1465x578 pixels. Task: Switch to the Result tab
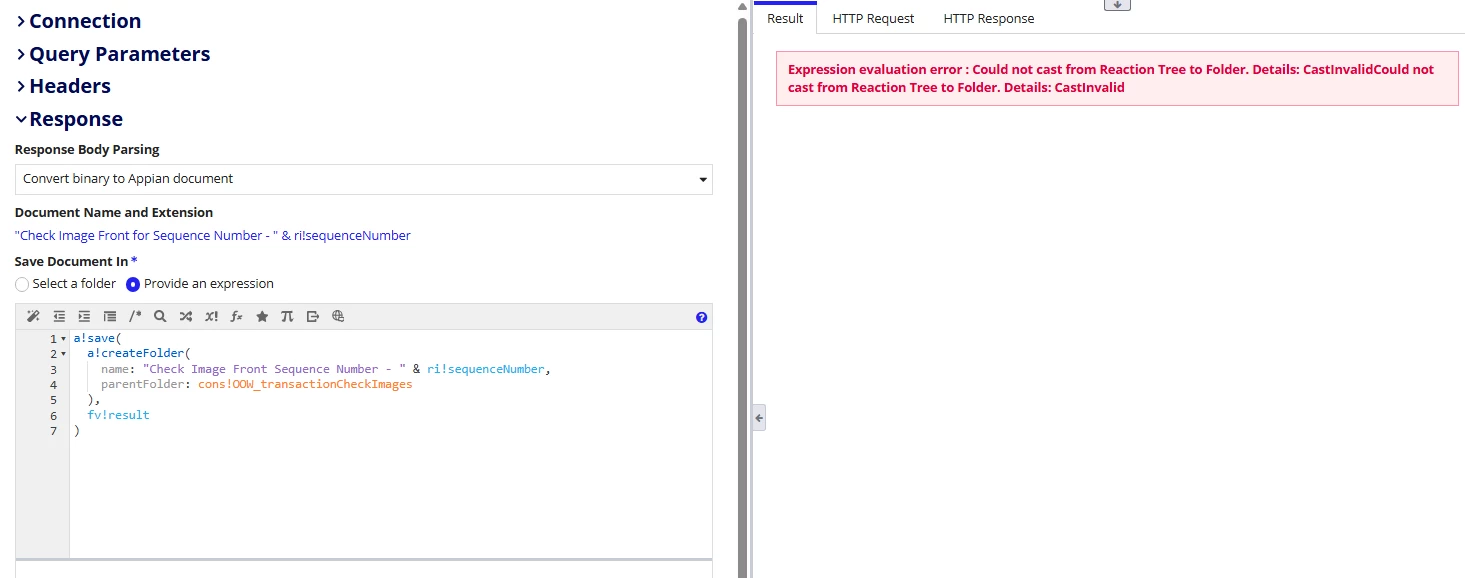pos(785,18)
